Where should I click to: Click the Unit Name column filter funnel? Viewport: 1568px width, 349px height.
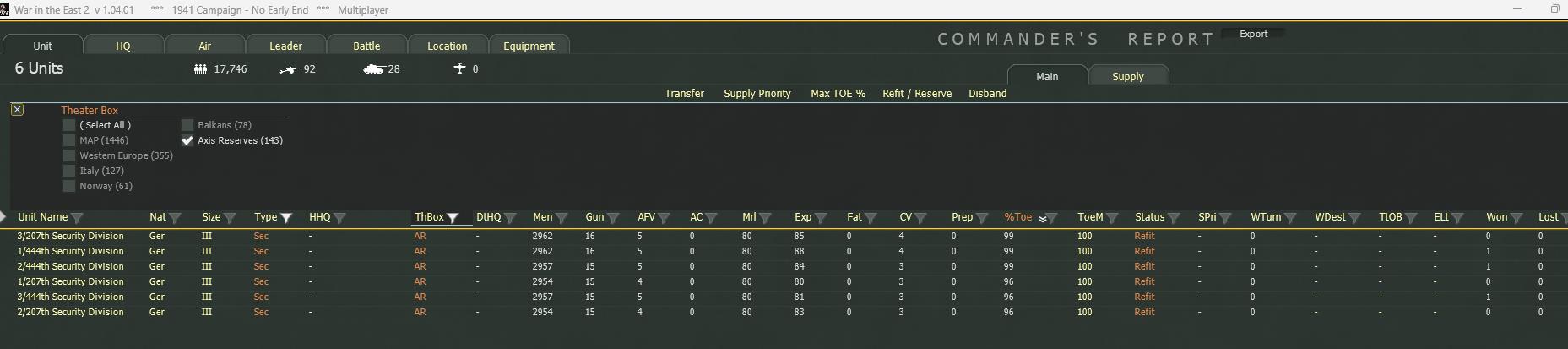[77, 218]
